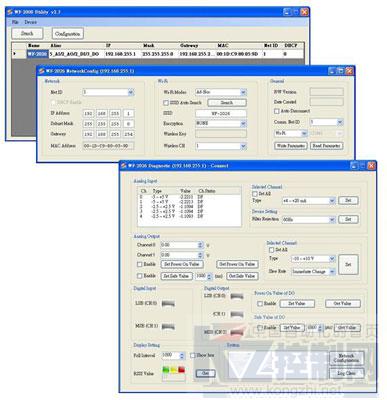The image size is (387, 400).
Task: Tick Set All under Analog Input
Action: pos(255,194)
